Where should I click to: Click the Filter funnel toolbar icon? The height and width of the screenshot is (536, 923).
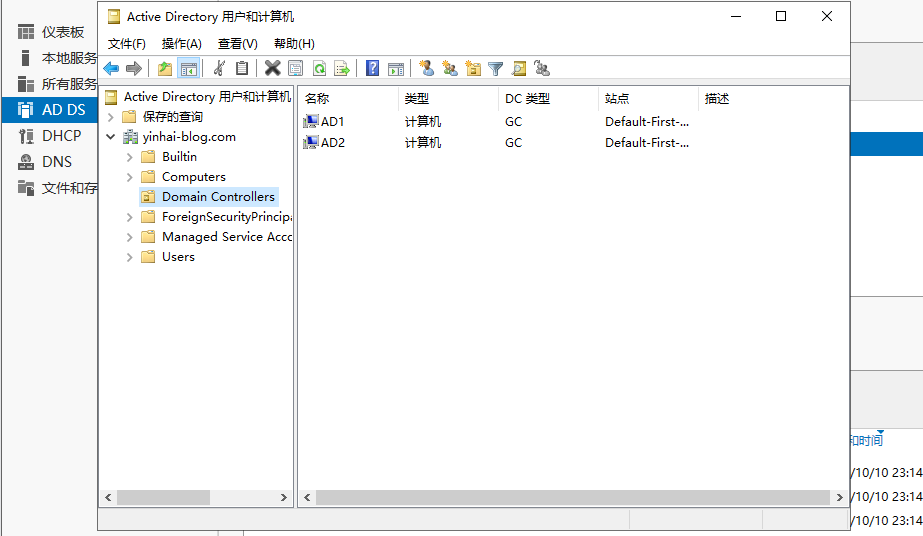(496, 69)
